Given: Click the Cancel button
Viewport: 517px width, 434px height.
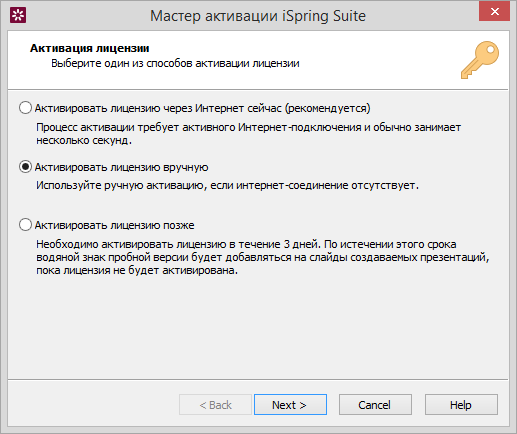Looking at the screenshot, I should click(x=375, y=405).
